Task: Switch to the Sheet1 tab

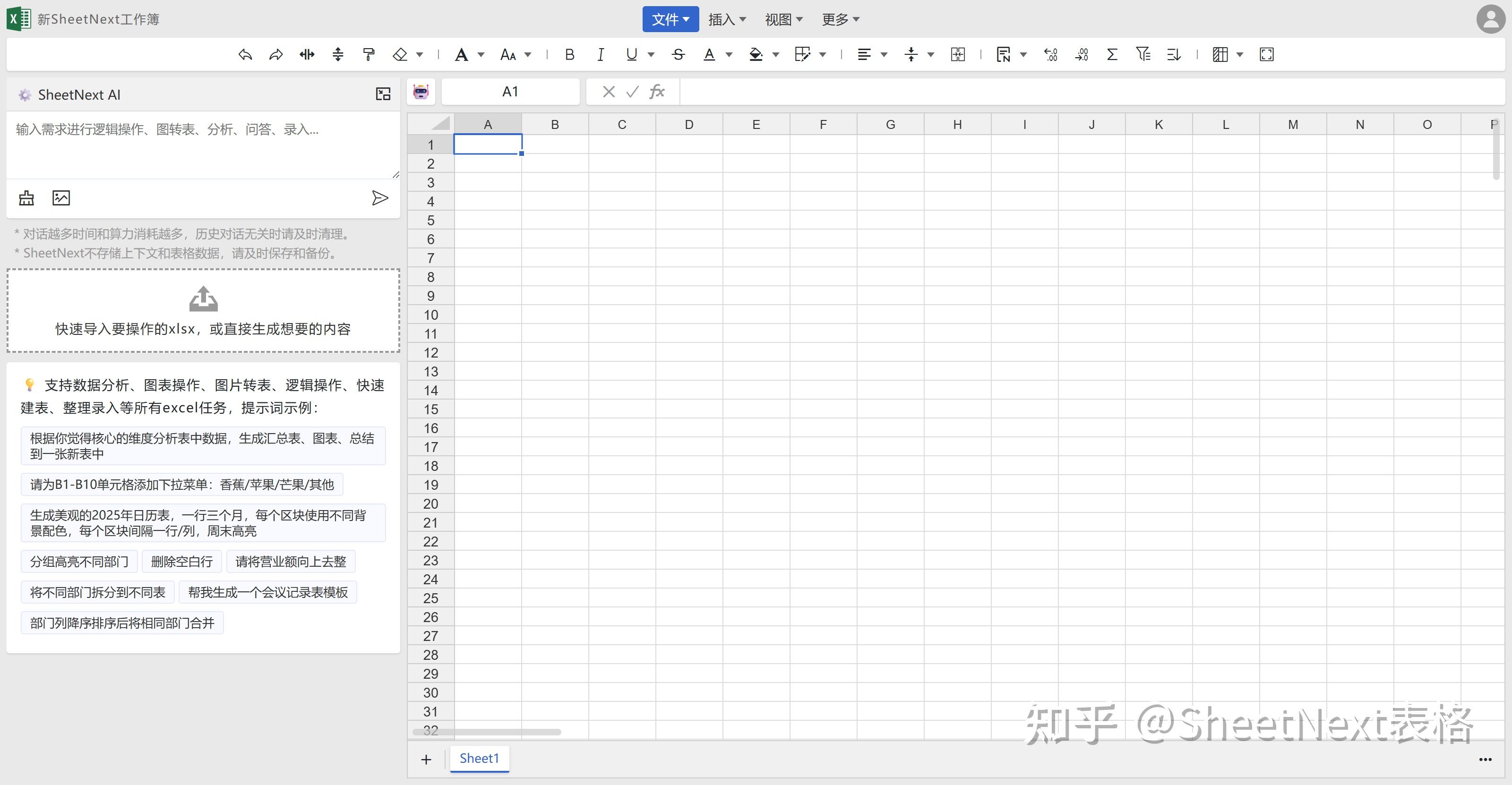Action: 479,758
